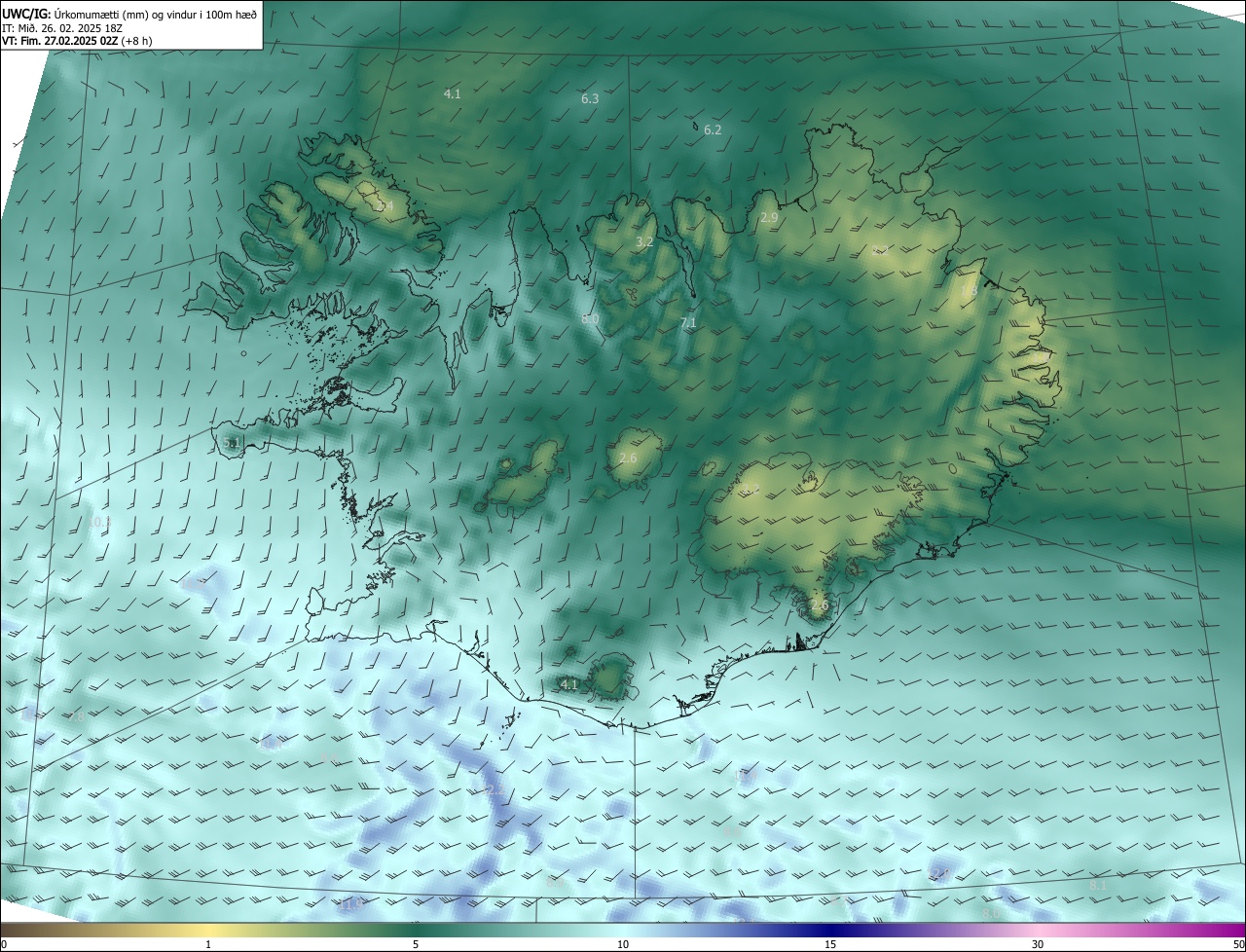Select the 1.8 value label

click(x=969, y=291)
